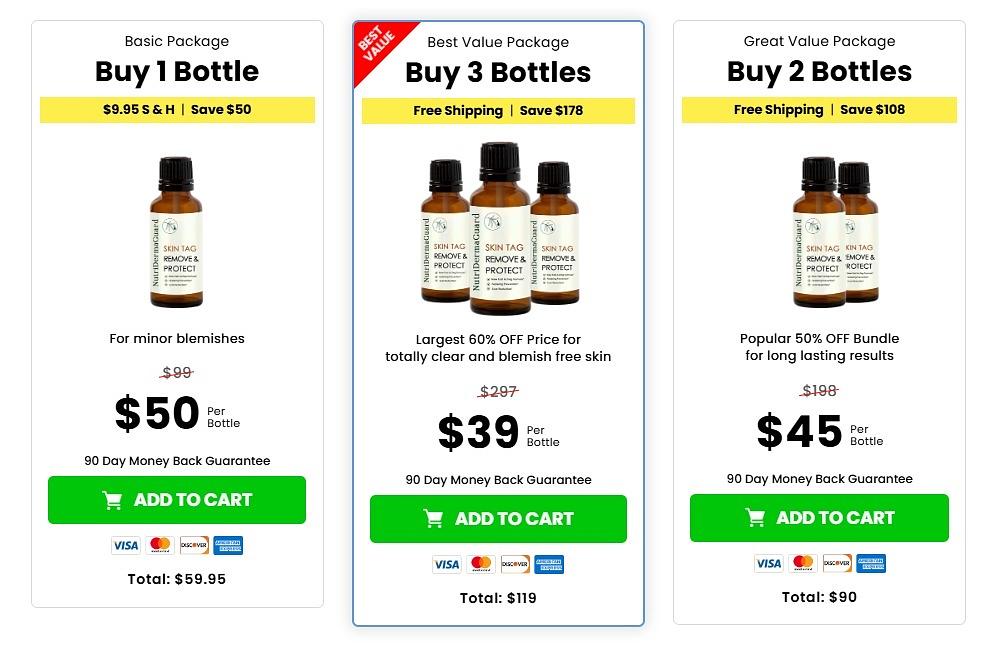Click Visa icon under Buy 1 Bottle
Viewport: 996px width, 646px height.
(x=125, y=545)
